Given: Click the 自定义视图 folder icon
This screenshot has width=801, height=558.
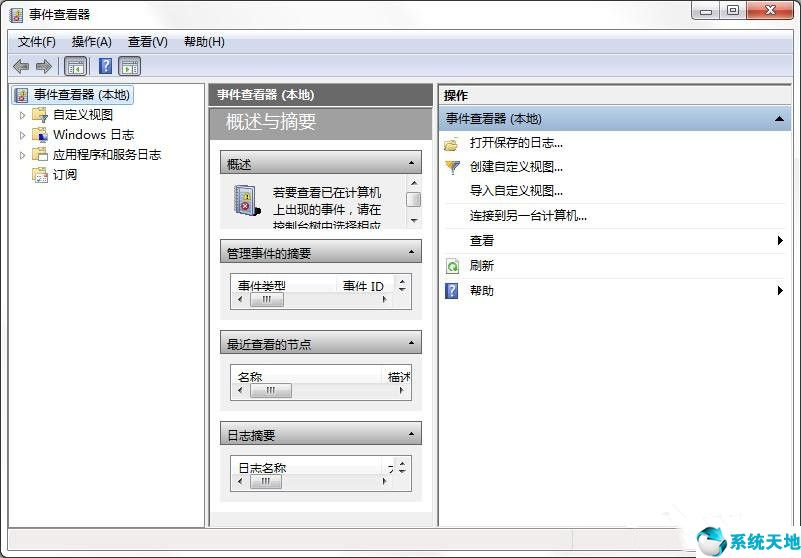Looking at the screenshot, I should click(40, 114).
